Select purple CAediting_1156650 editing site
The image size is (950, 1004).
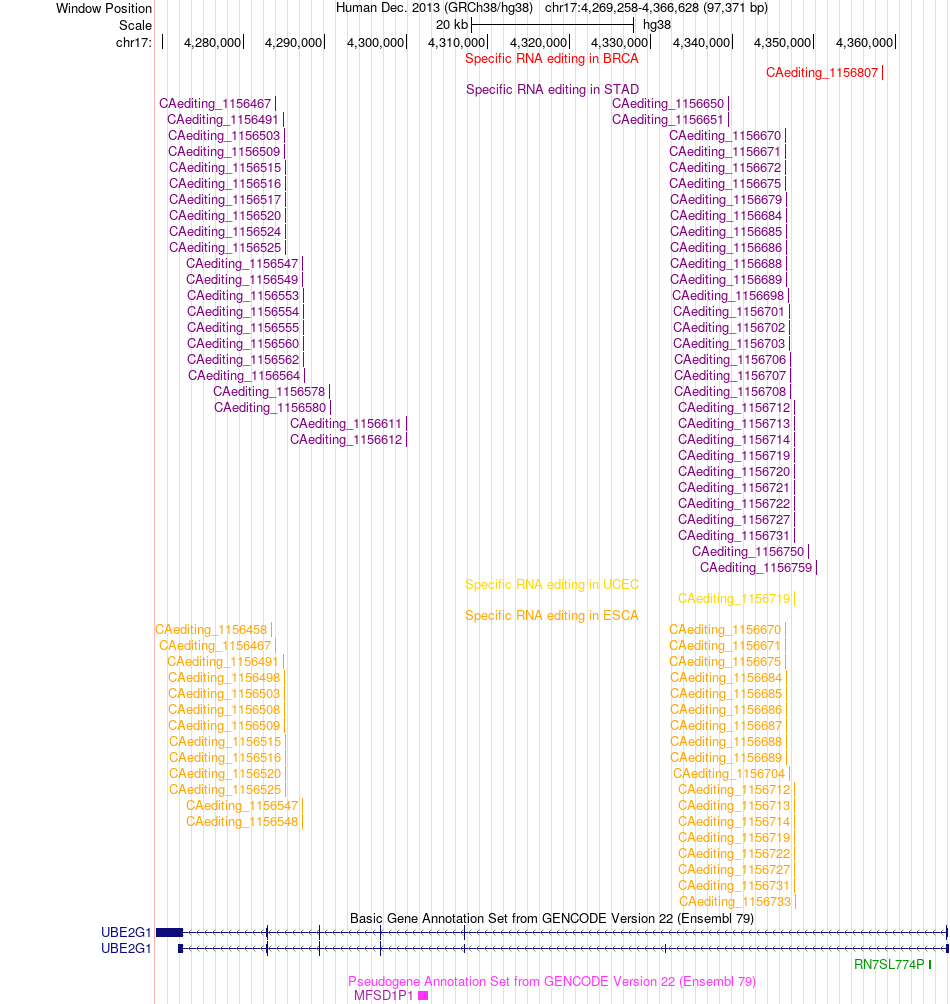(668, 104)
